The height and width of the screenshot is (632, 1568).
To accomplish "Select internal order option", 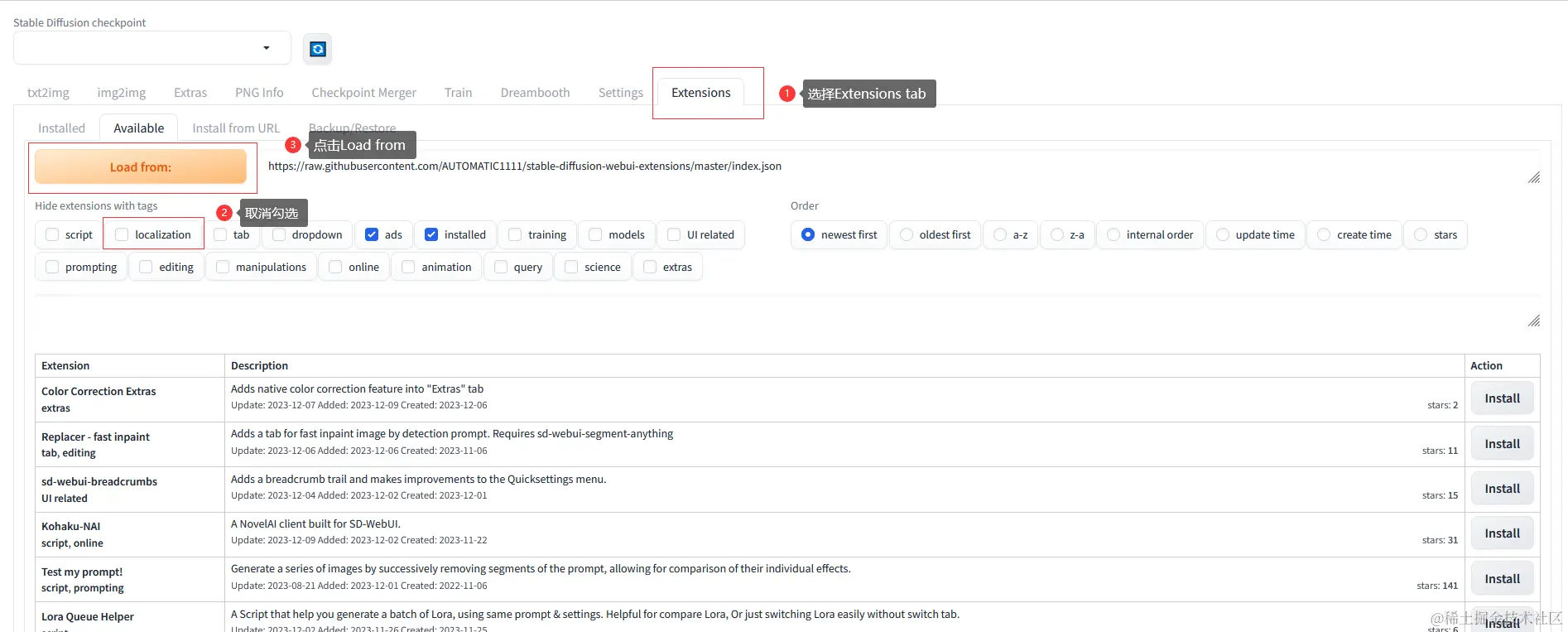I will pos(1113,235).
